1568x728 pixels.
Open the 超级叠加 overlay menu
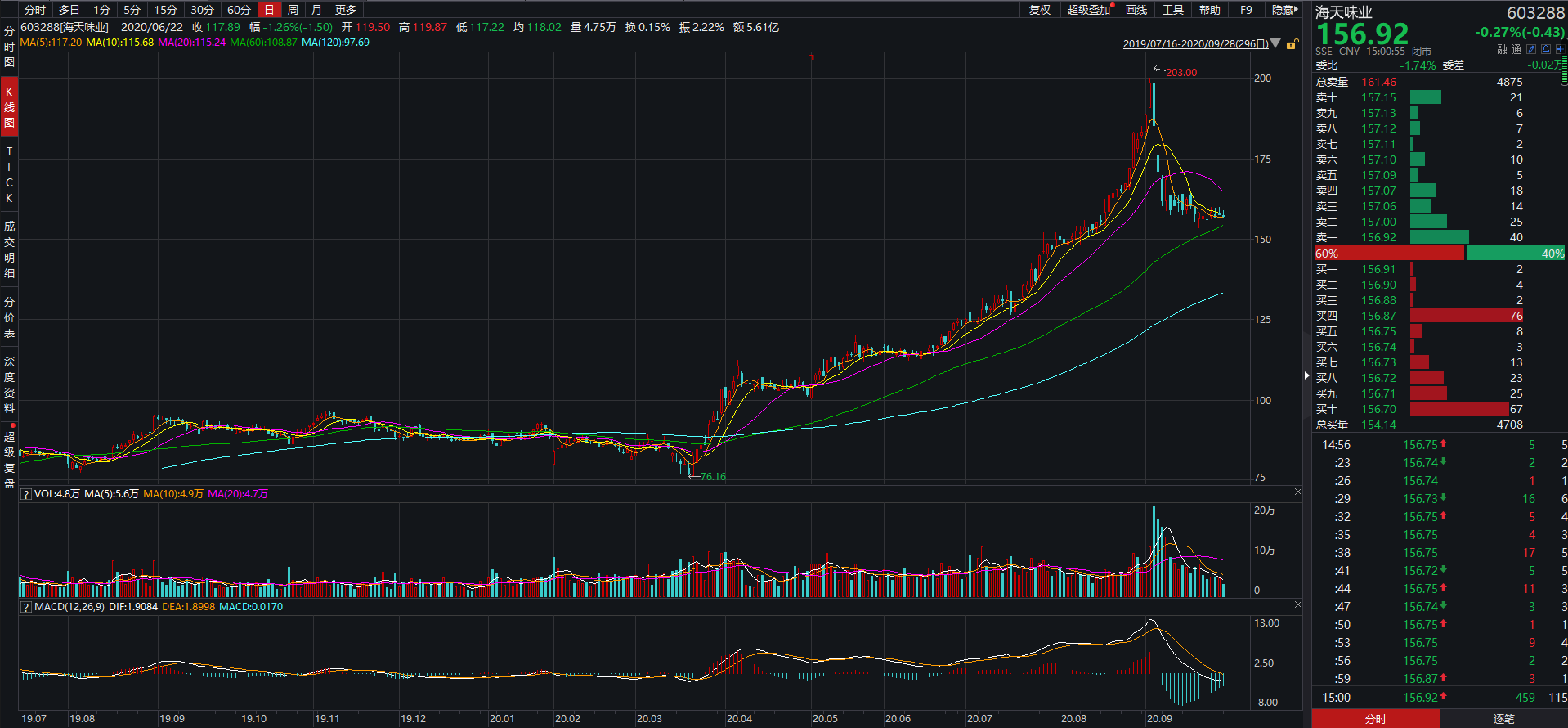pos(1090,10)
